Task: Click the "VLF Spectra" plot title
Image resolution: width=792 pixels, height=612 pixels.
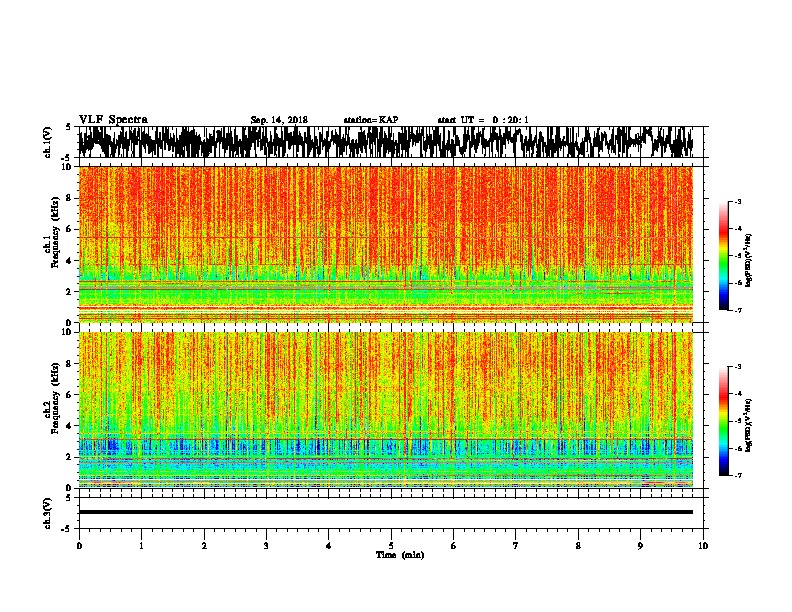Action: pos(113,120)
